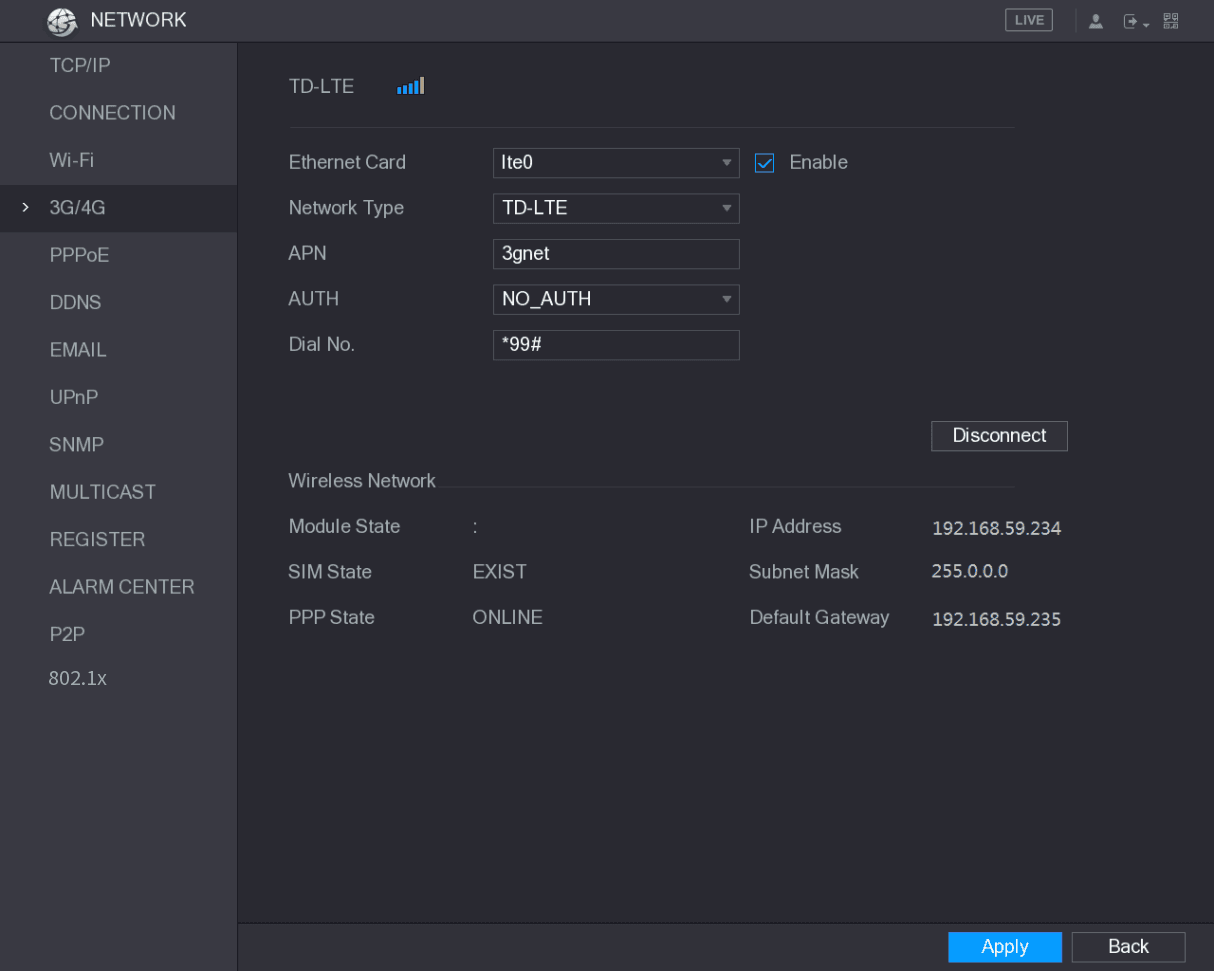The image size is (1214, 971).
Task: Click the Wireless Network section heading
Action: (x=362, y=481)
